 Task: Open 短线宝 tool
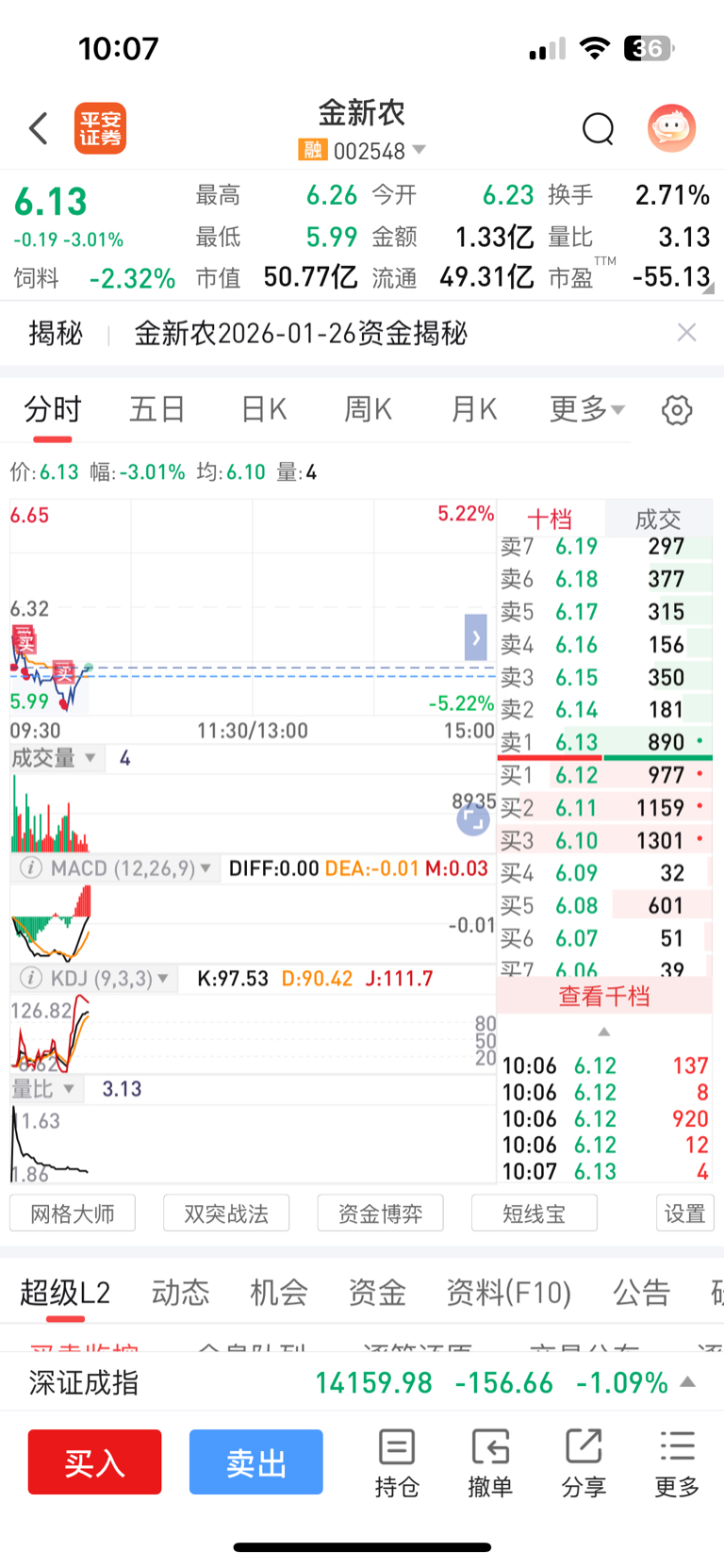point(534,1213)
